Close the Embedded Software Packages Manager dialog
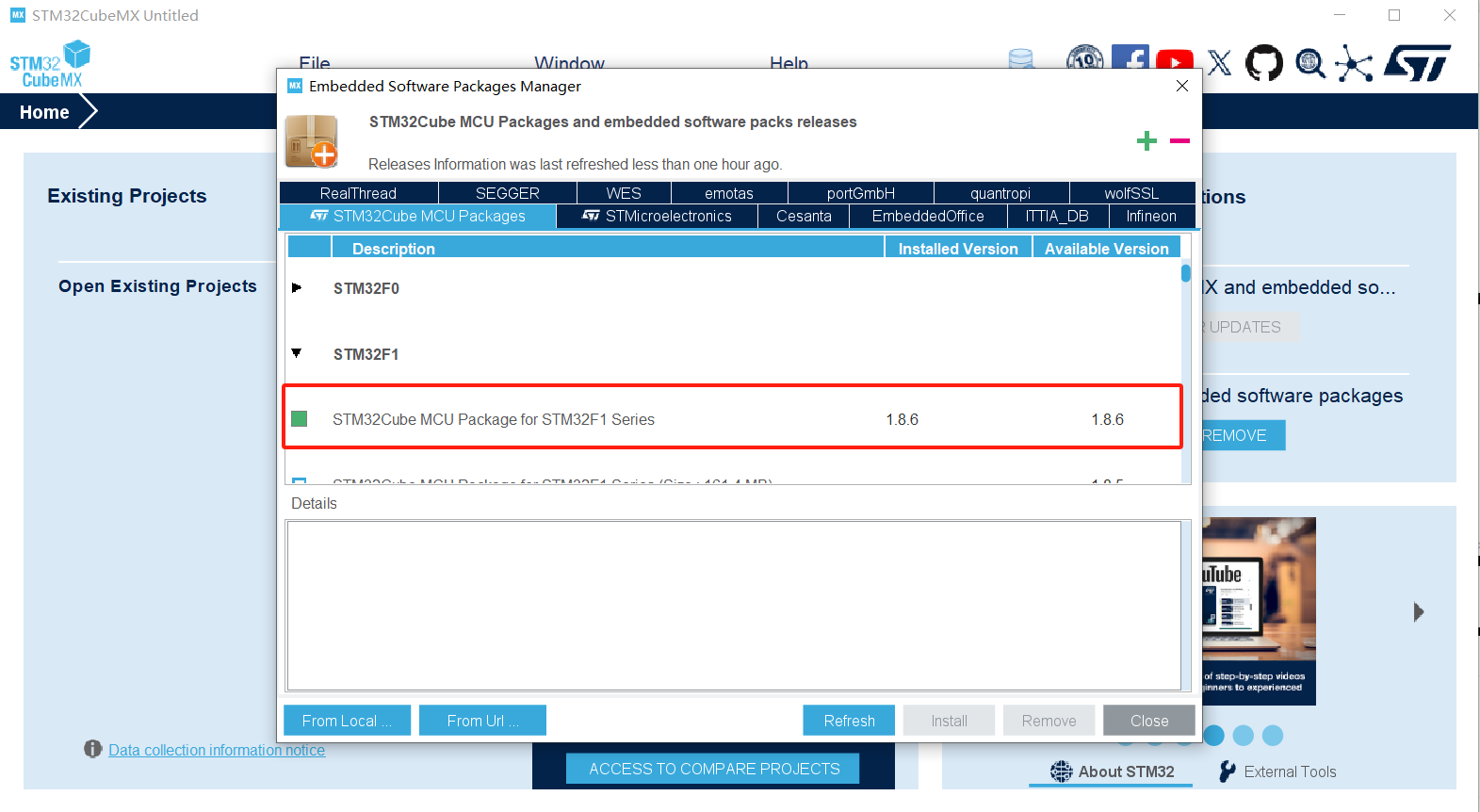1480x812 pixels. pos(1182,86)
